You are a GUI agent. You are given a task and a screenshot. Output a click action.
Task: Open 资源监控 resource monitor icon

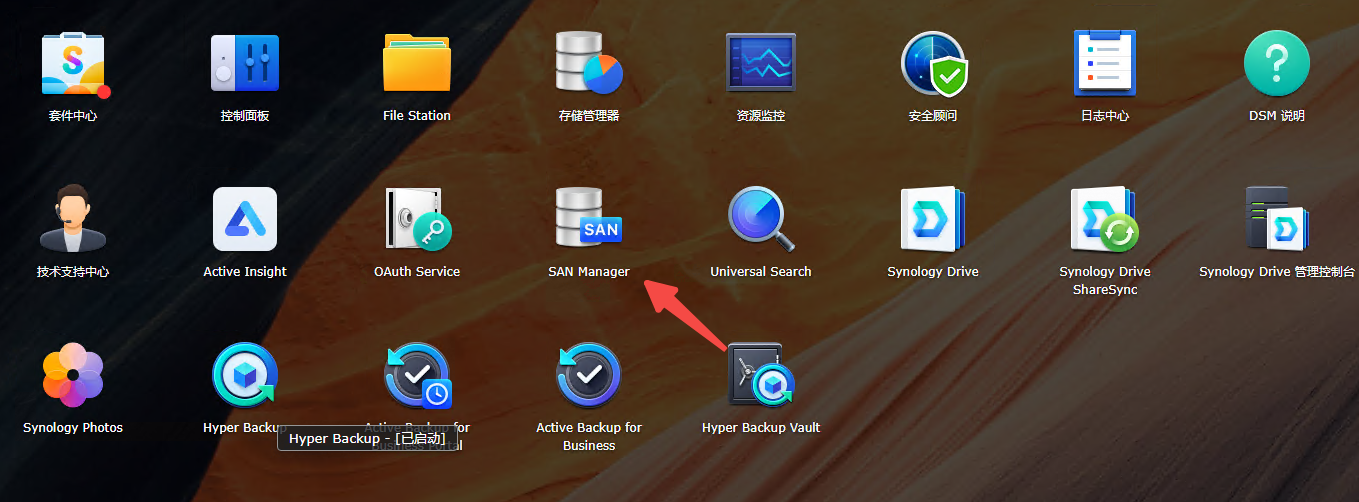pyautogui.click(x=761, y=63)
